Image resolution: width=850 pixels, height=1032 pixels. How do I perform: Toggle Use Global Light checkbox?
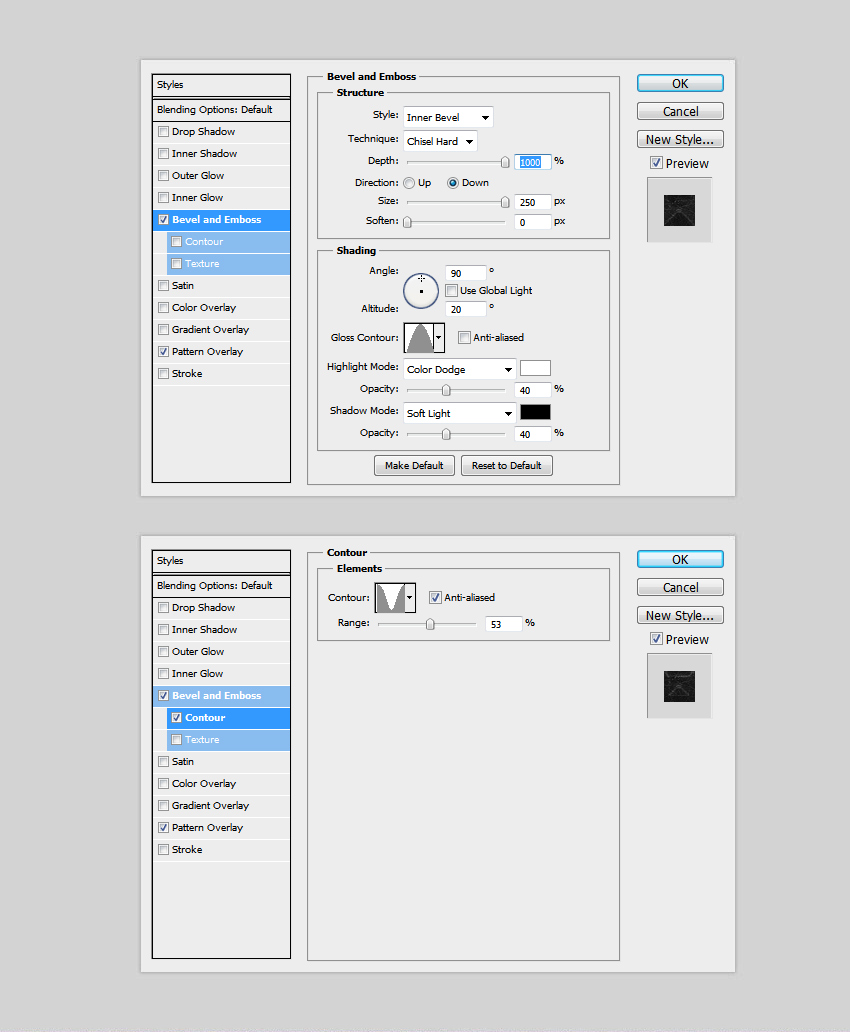pos(452,290)
